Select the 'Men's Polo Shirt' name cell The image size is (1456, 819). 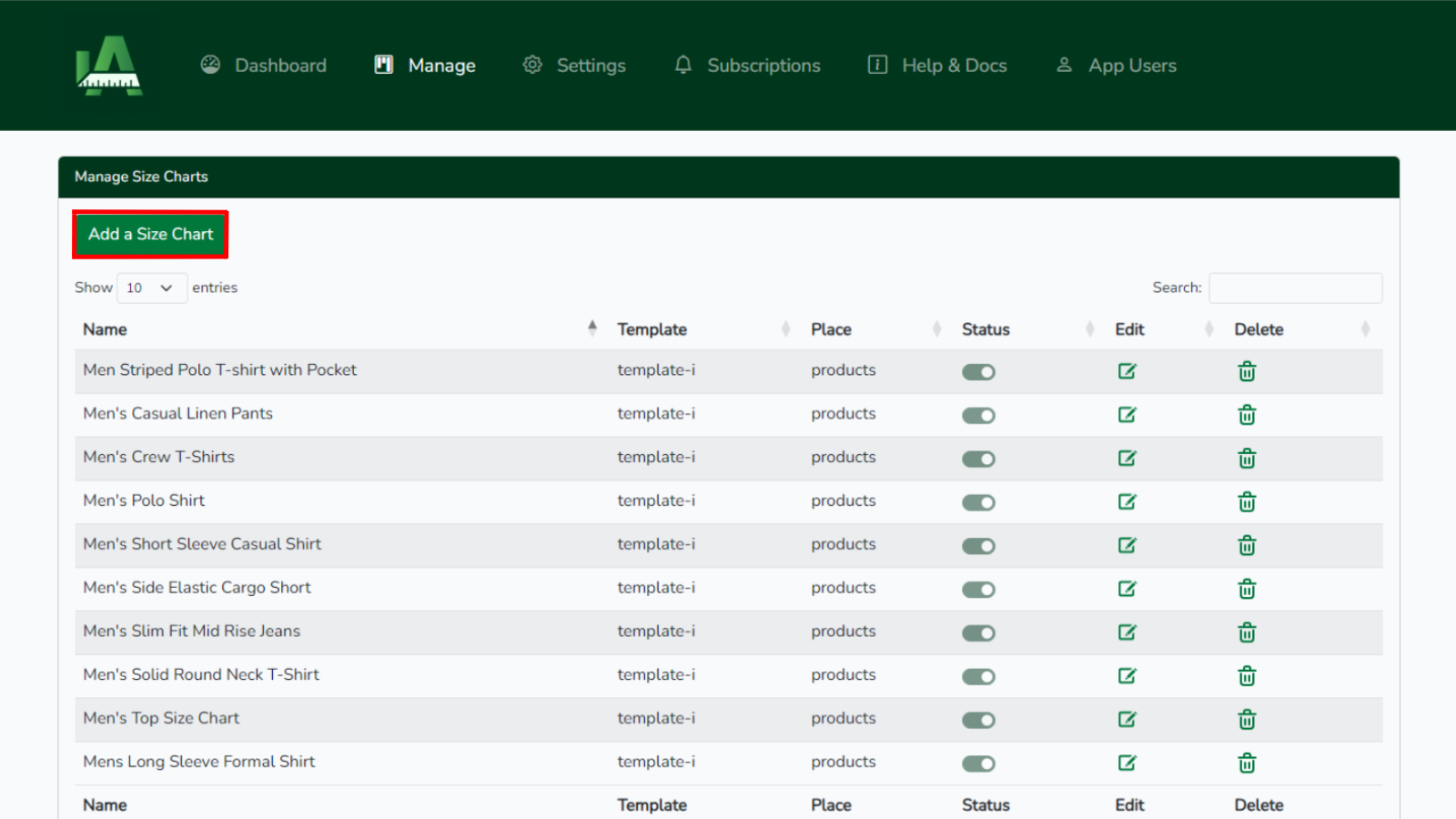[x=144, y=500]
